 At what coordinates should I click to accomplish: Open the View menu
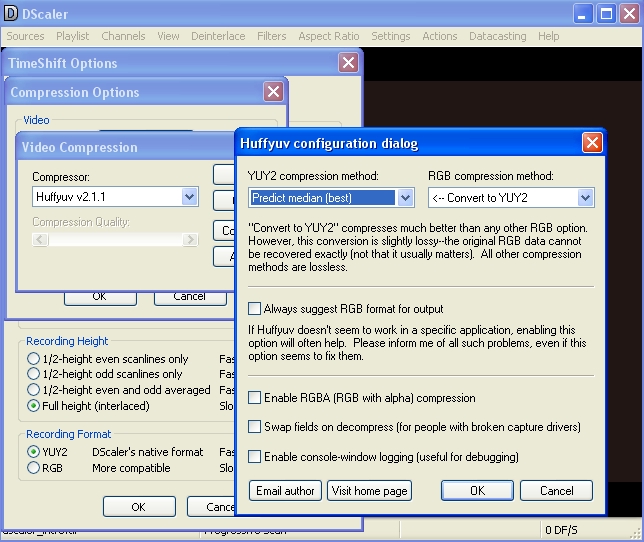point(168,36)
